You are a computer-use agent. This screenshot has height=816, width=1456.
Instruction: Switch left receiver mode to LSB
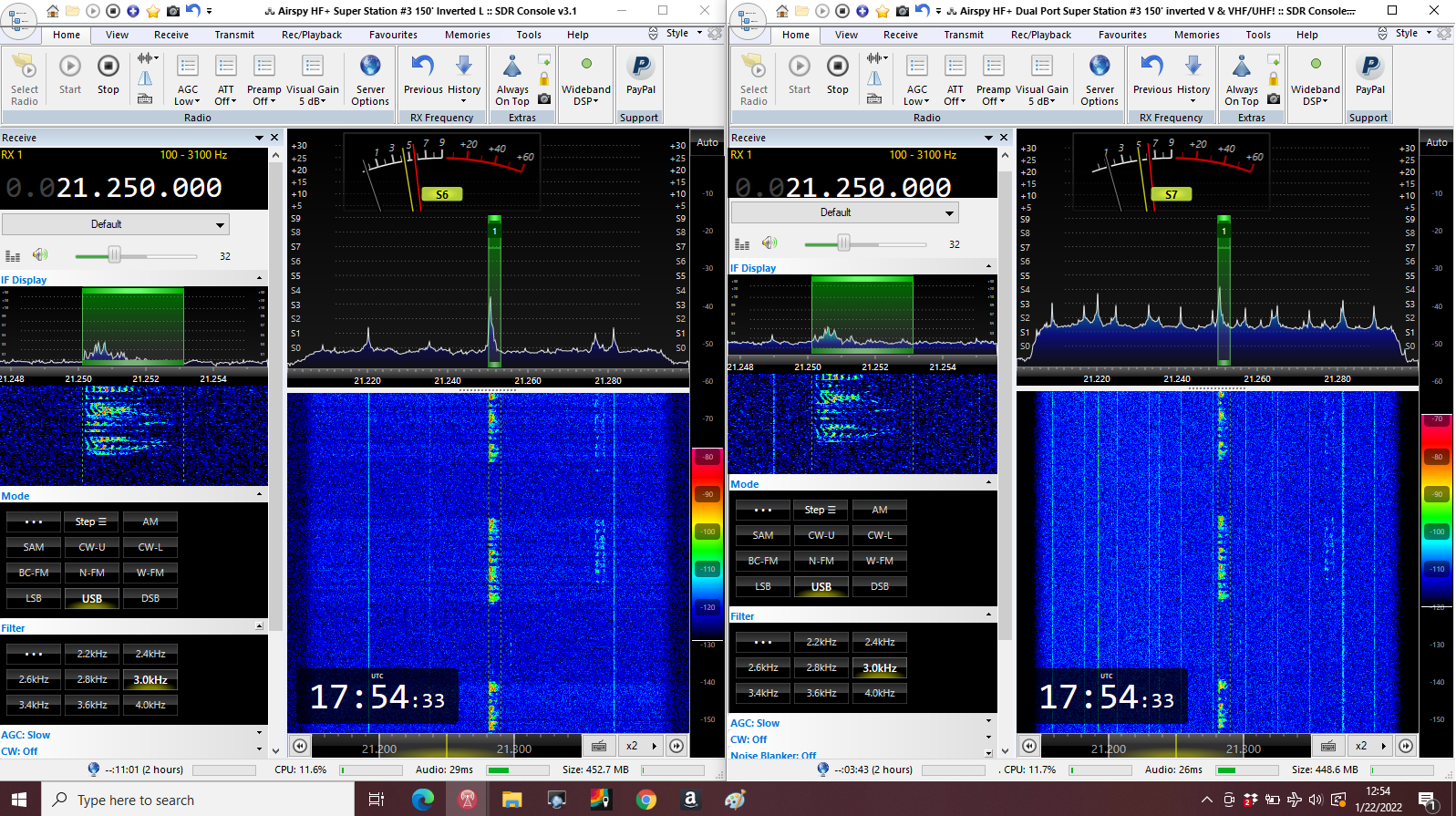point(34,598)
